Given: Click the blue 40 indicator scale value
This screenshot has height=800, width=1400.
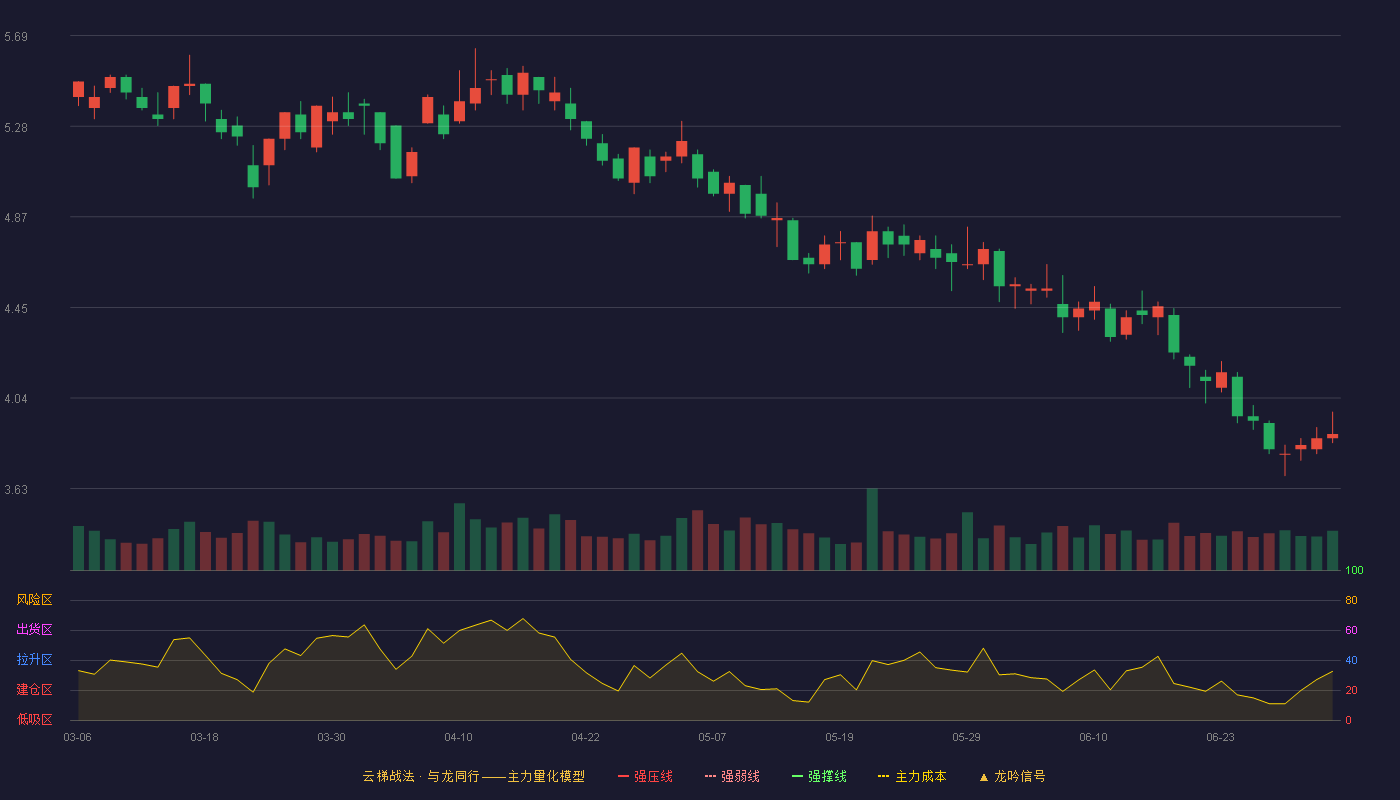Looking at the screenshot, I should (x=1352, y=660).
